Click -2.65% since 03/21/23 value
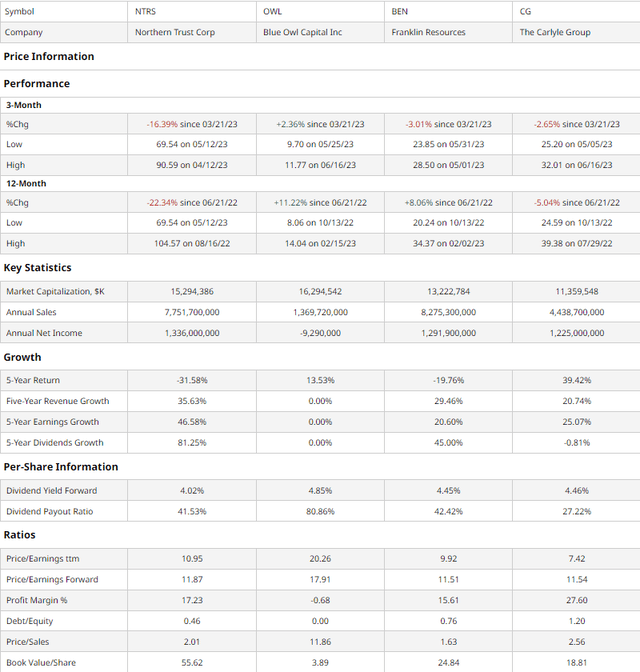Screen dimensions: 640x672 click(577, 124)
